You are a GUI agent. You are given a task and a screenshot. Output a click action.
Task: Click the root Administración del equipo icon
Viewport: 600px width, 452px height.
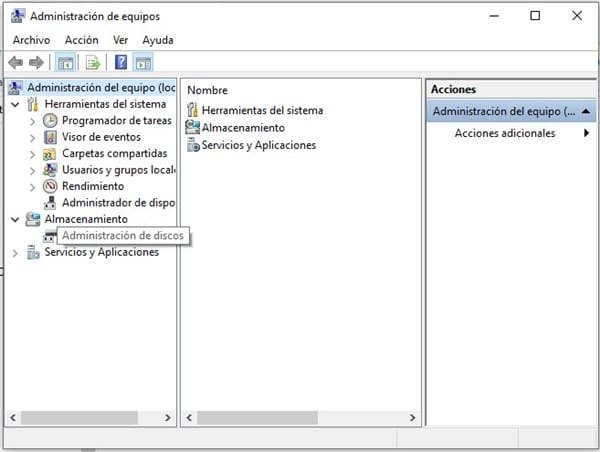(15, 88)
